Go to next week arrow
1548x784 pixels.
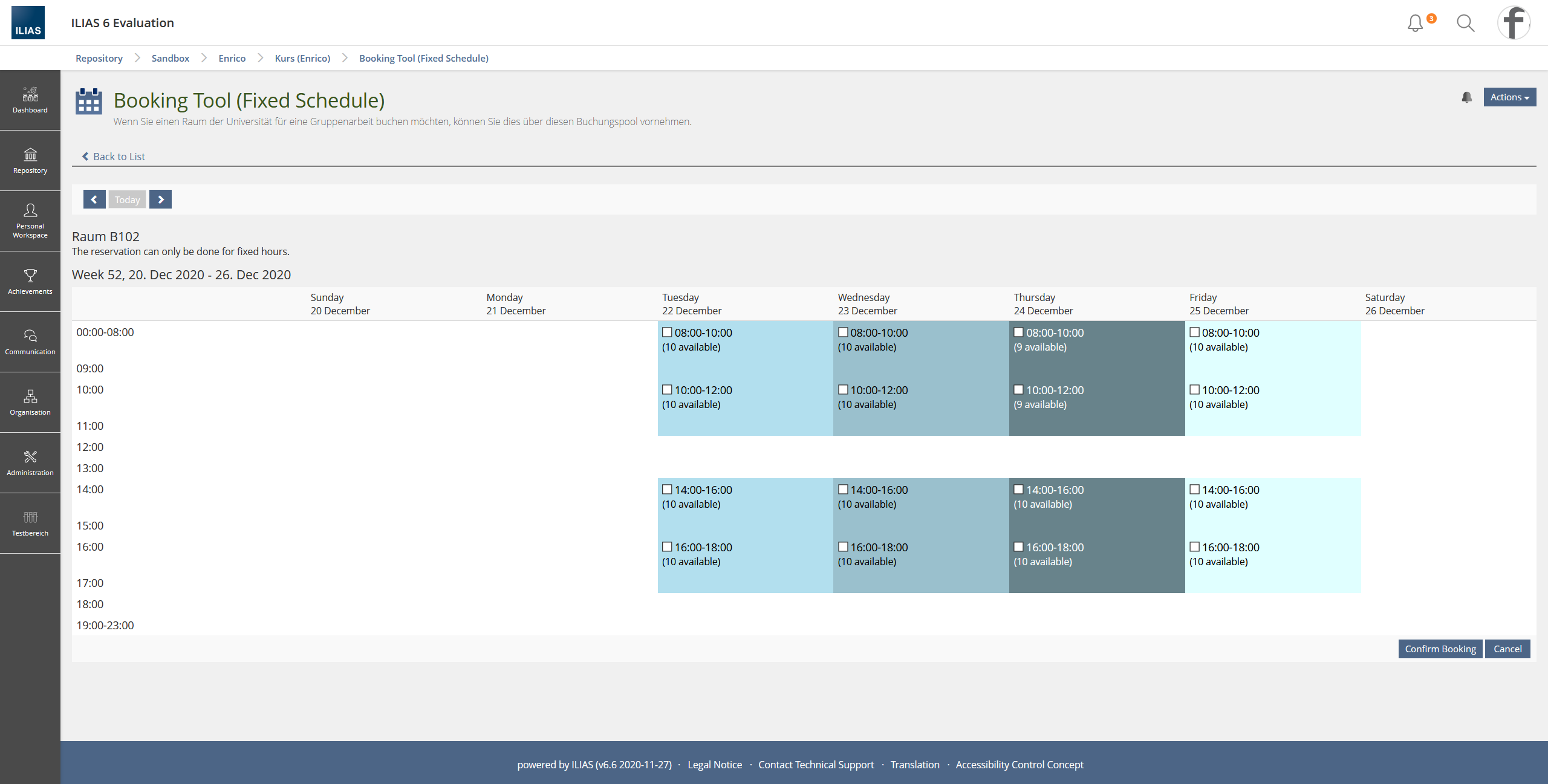pyautogui.click(x=160, y=199)
